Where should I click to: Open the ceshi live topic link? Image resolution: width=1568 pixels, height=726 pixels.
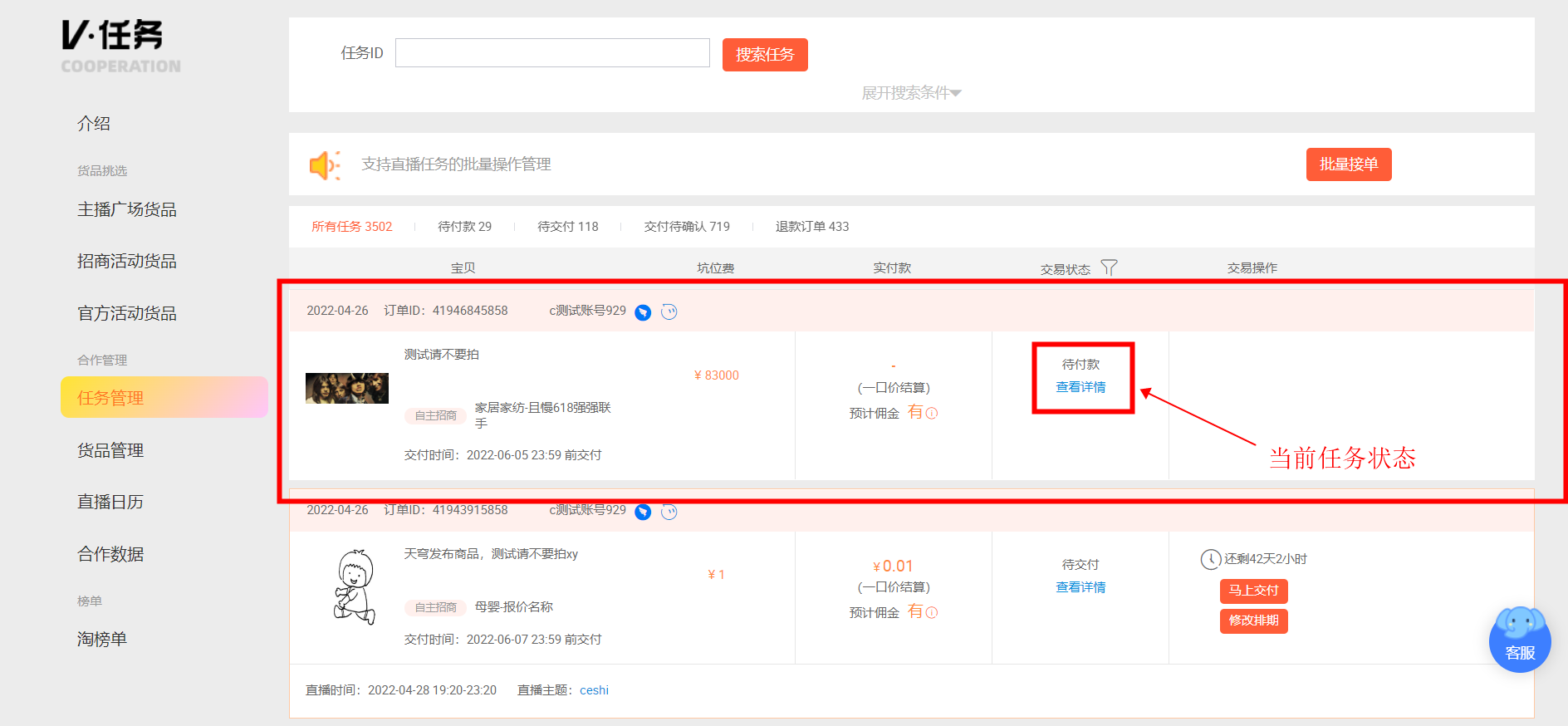(594, 690)
